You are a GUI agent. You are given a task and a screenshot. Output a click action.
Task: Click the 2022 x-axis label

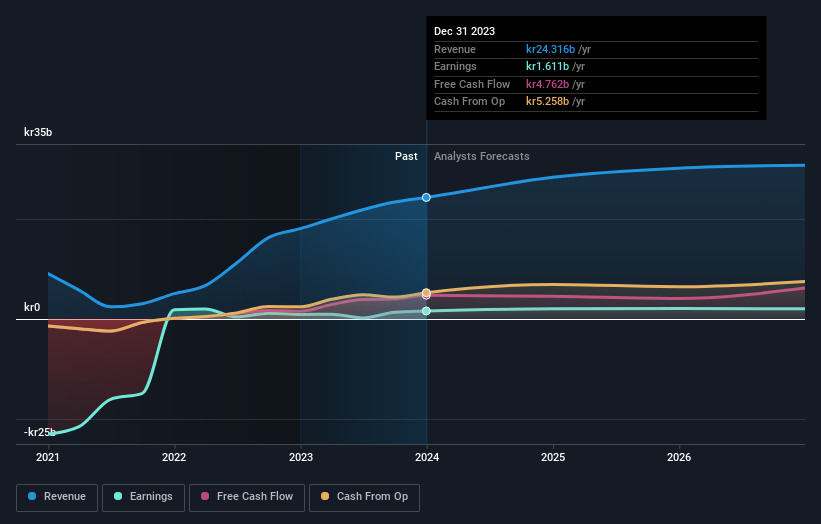[174, 458]
